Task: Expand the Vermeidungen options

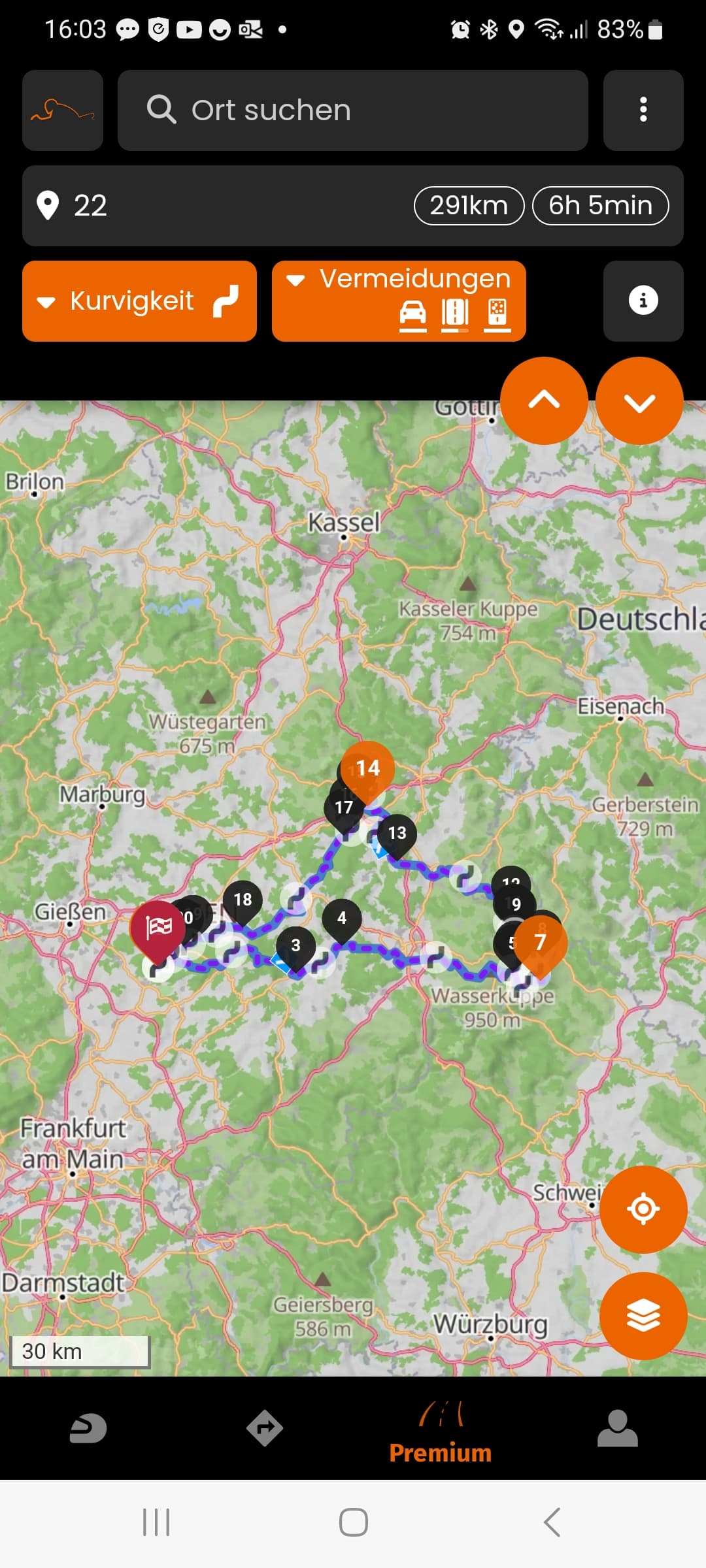Action: 399,301
